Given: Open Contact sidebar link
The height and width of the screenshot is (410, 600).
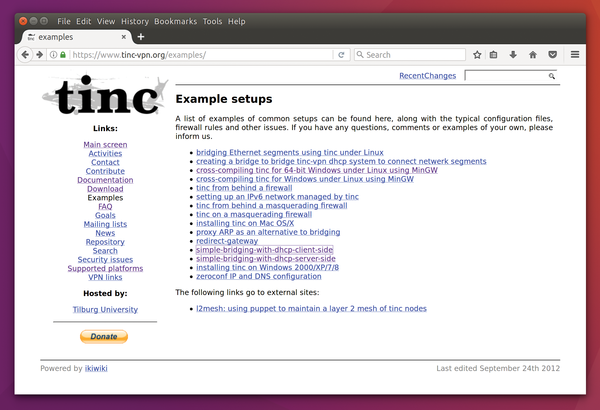Looking at the screenshot, I should [x=105, y=162].
